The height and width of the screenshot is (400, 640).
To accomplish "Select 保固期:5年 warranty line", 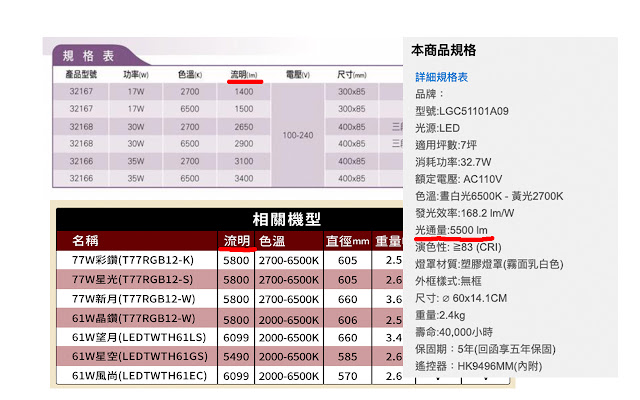I will [485, 349].
